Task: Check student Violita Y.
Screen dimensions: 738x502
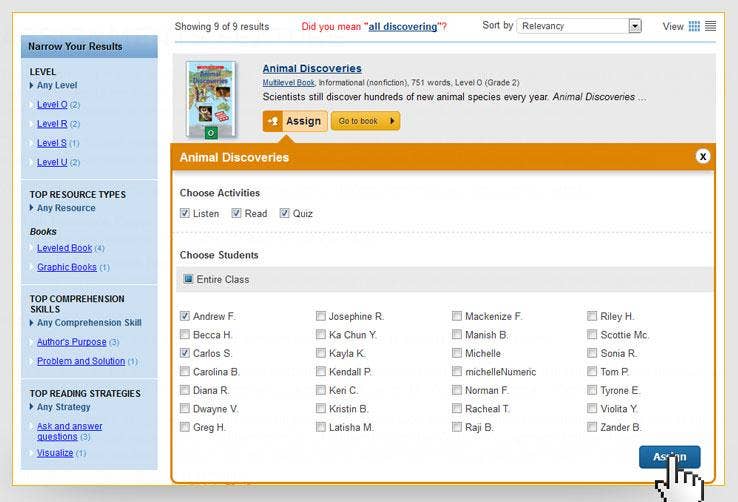Action: [x=592, y=408]
